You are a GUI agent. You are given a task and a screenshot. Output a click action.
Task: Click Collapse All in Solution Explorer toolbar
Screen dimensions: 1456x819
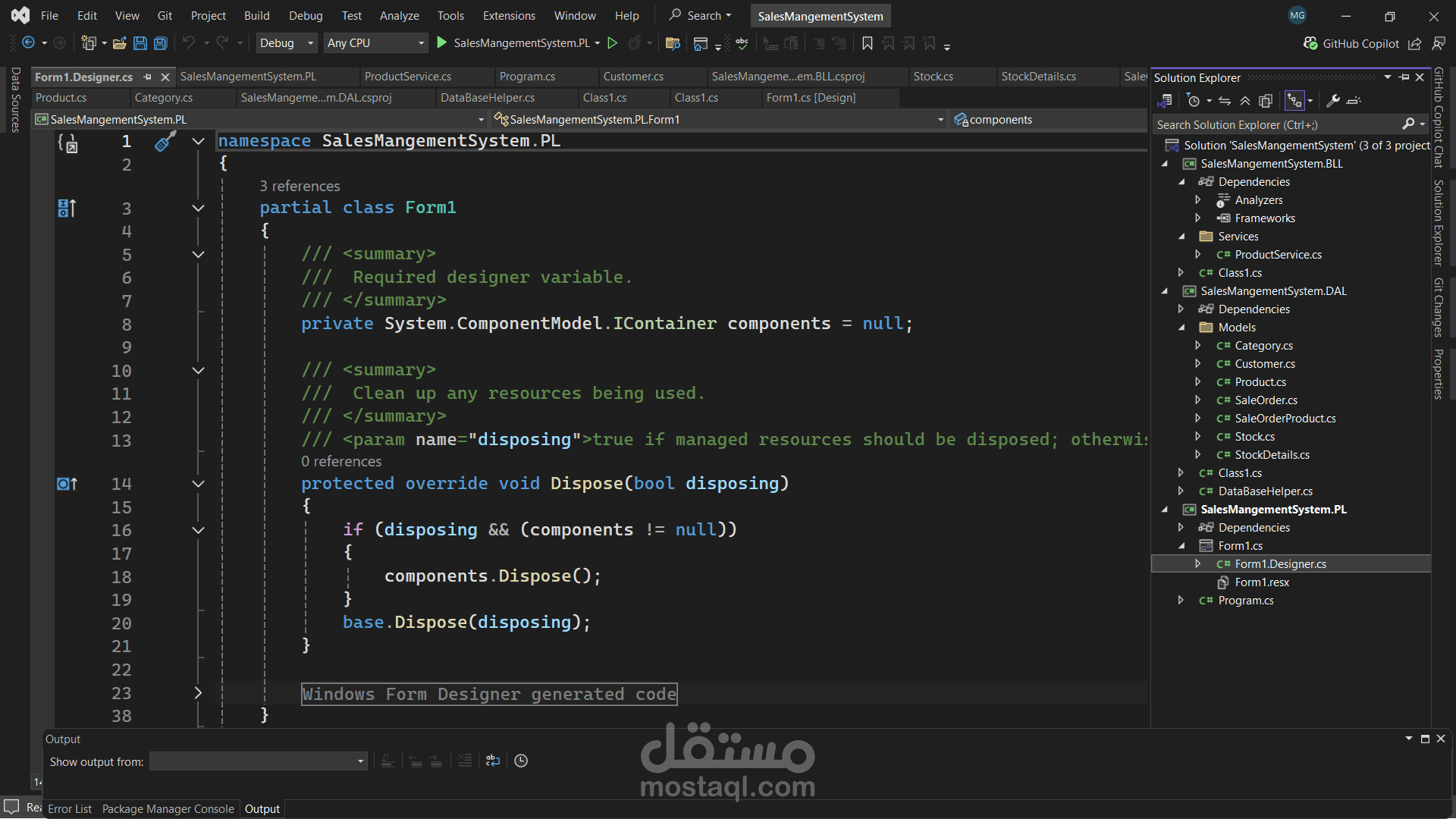[1245, 101]
